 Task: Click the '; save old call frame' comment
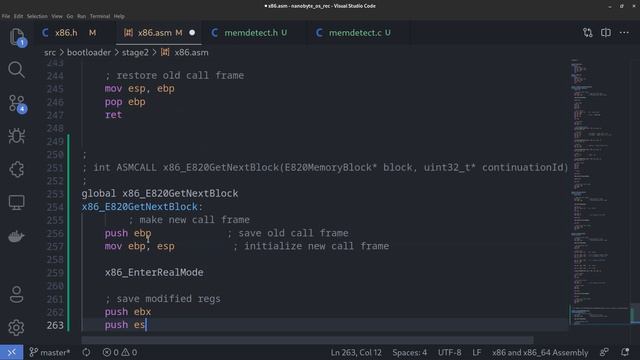click(x=288, y=233)
